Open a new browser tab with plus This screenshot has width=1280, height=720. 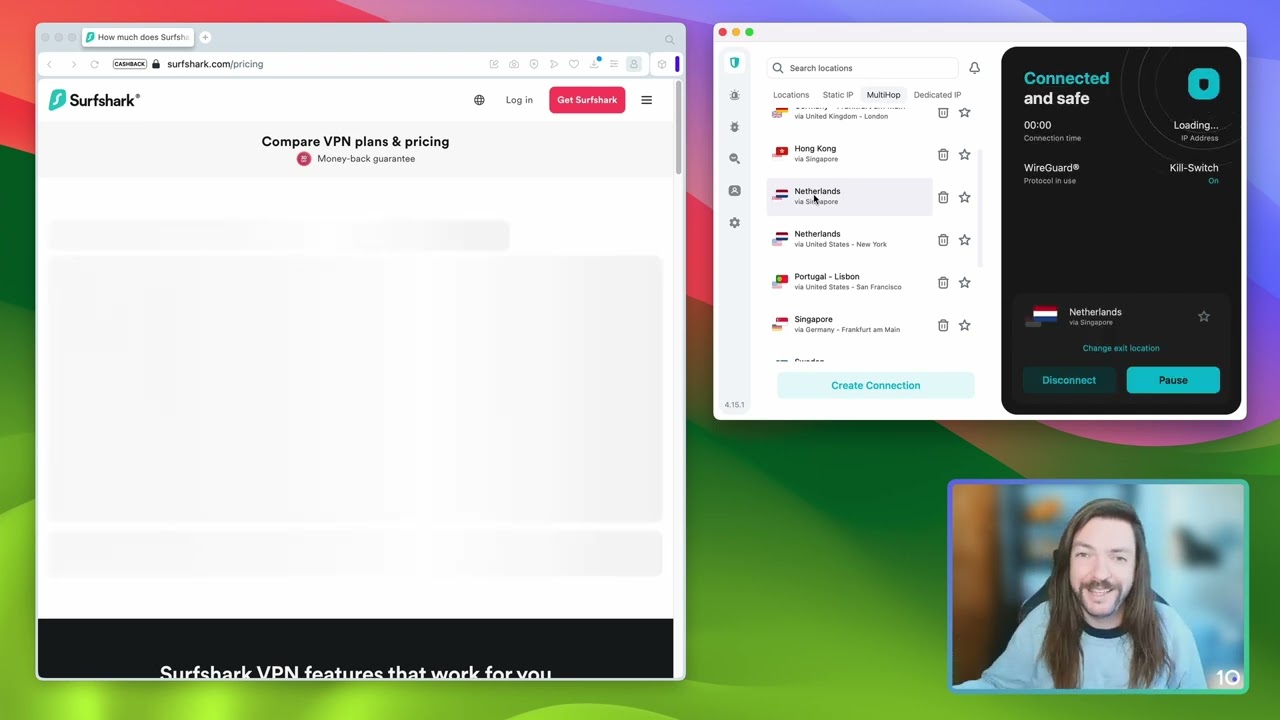(205, 37)
